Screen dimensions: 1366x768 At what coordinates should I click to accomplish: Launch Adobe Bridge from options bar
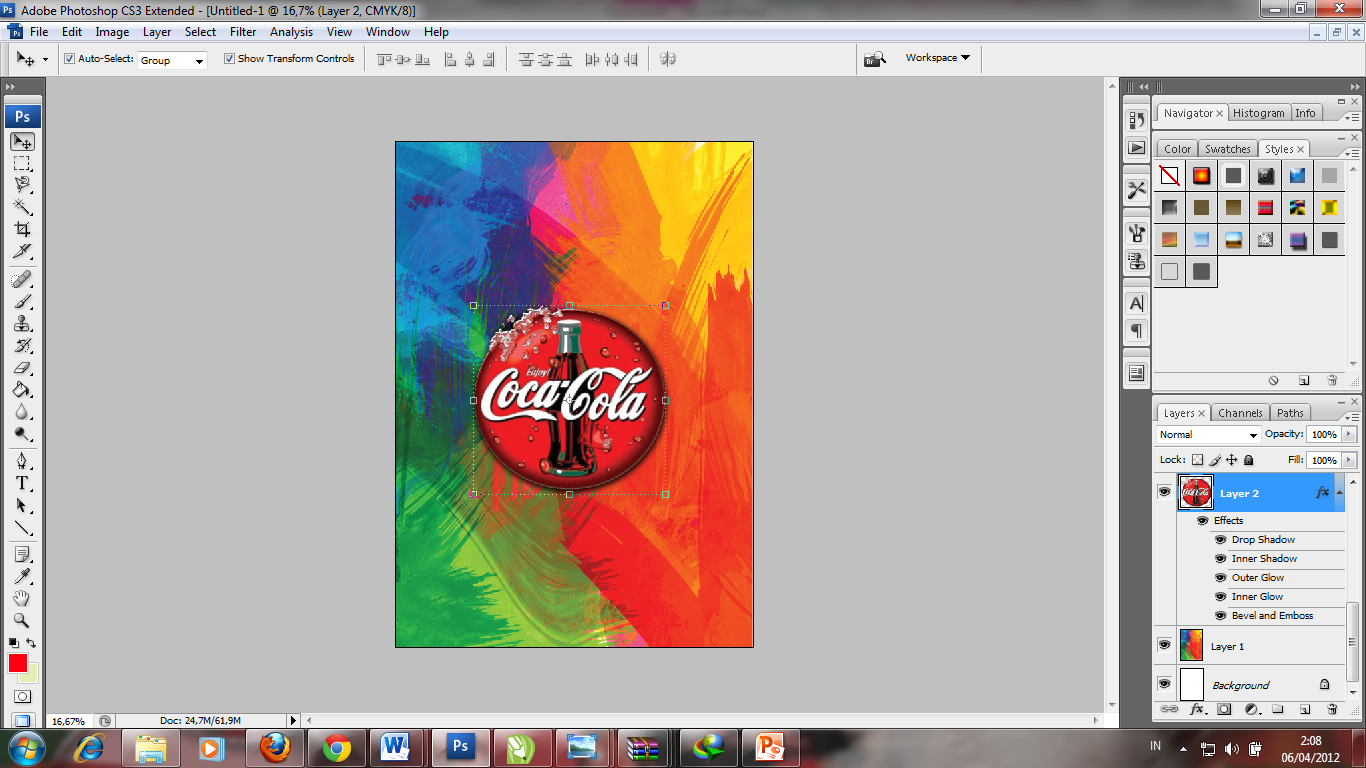tap(876, 59)
